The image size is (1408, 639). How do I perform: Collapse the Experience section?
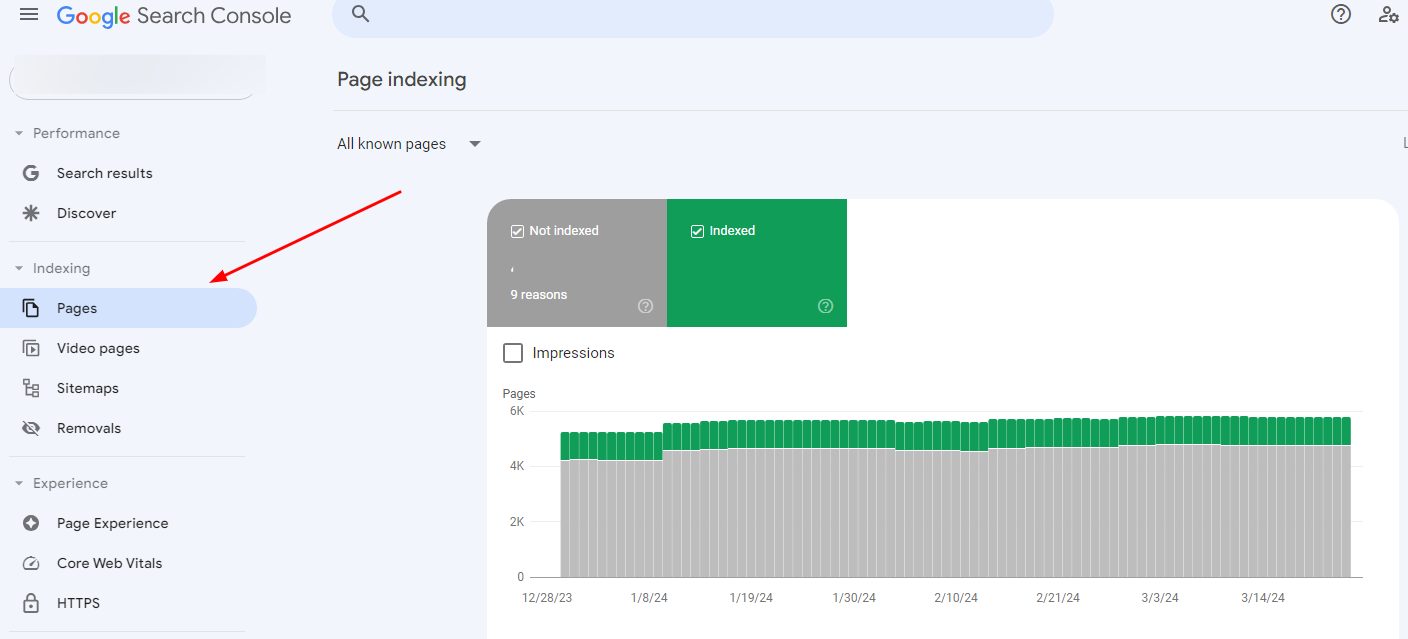(19, 483)
